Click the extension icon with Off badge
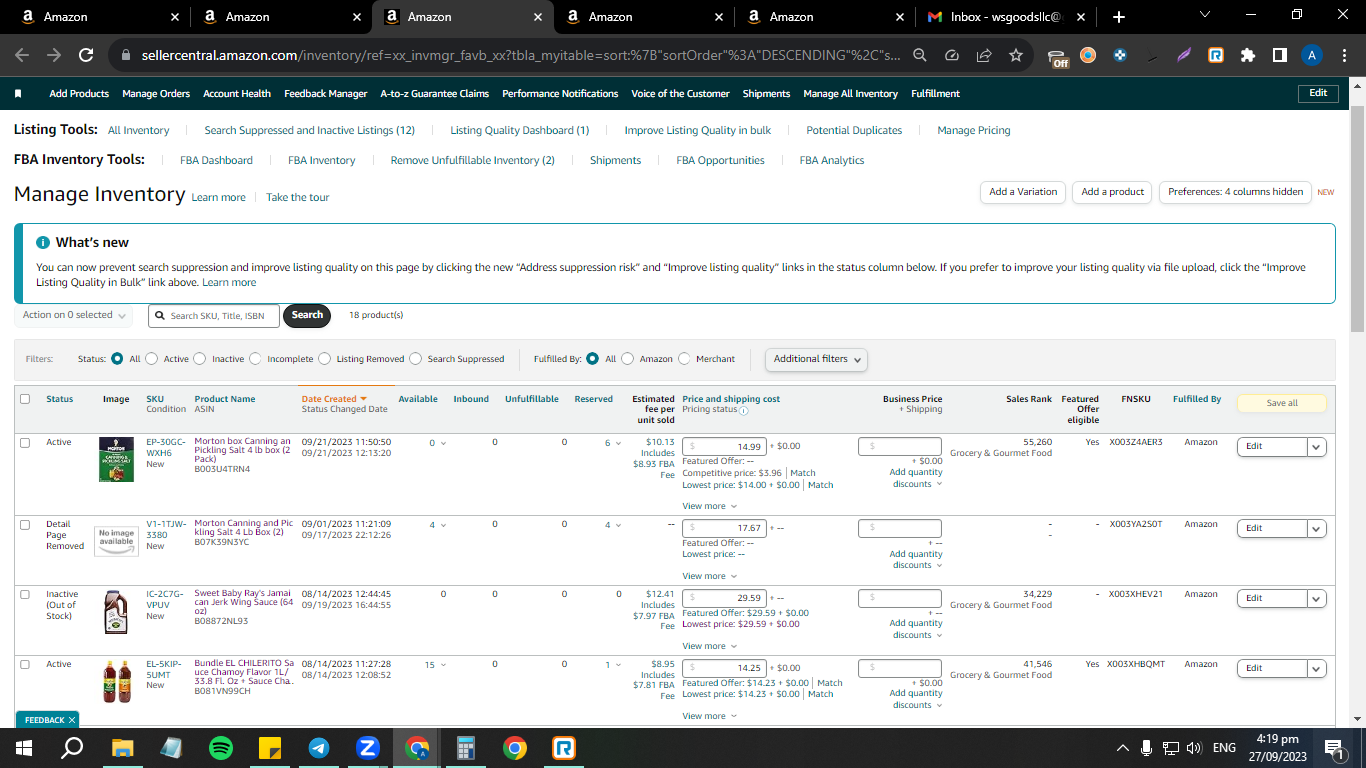 [x=1058, y=57]
